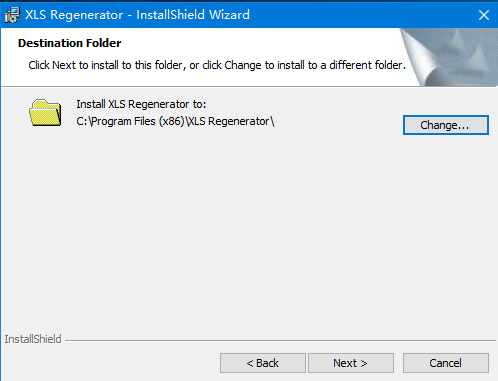This screenshot has height=381, width=498.
Task: Click the wizard title bar text
Action: pos(137,15)
